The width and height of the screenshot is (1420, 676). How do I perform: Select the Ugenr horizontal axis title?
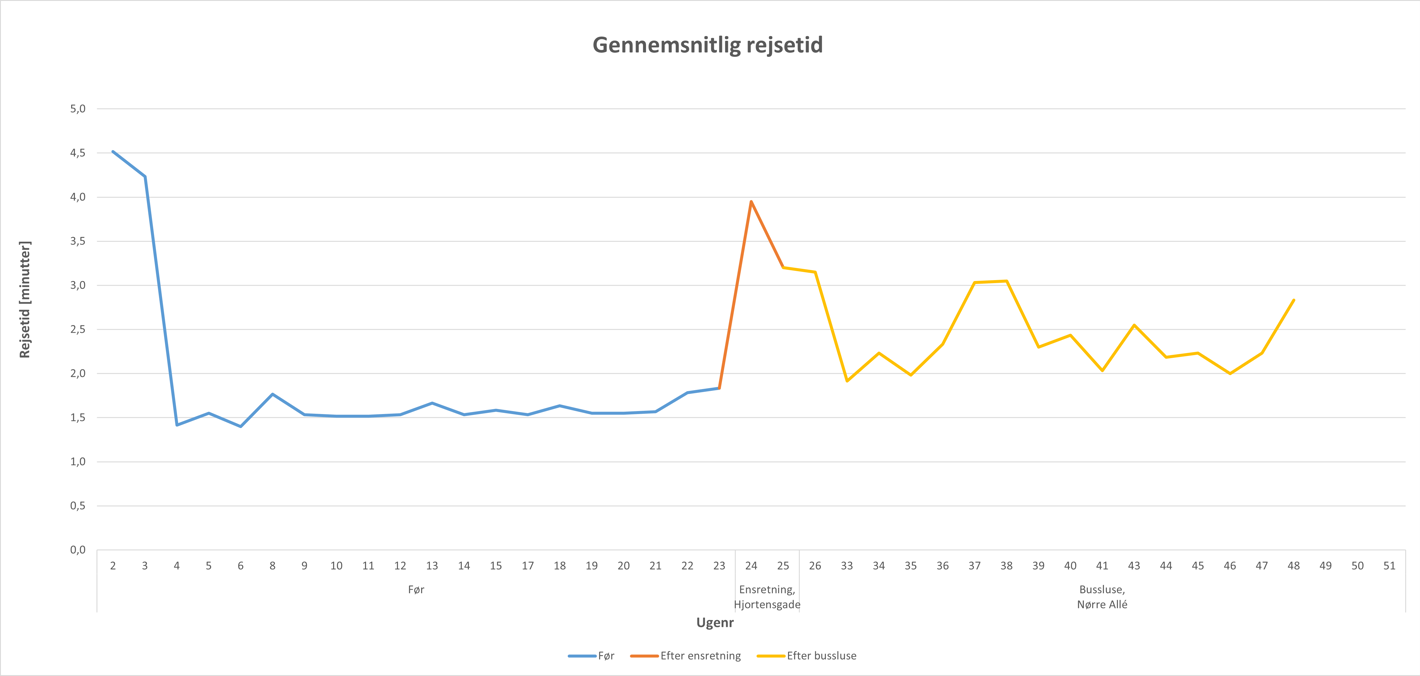(715, 623)
